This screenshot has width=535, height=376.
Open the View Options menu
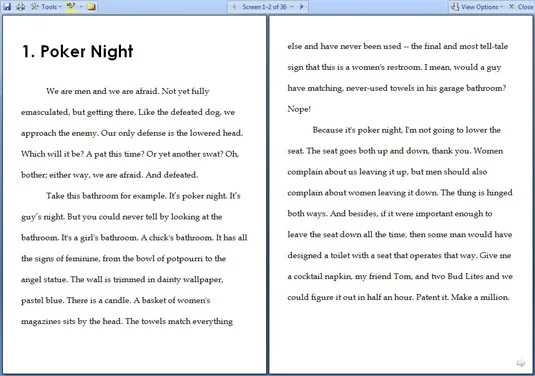tap(476, 6)
